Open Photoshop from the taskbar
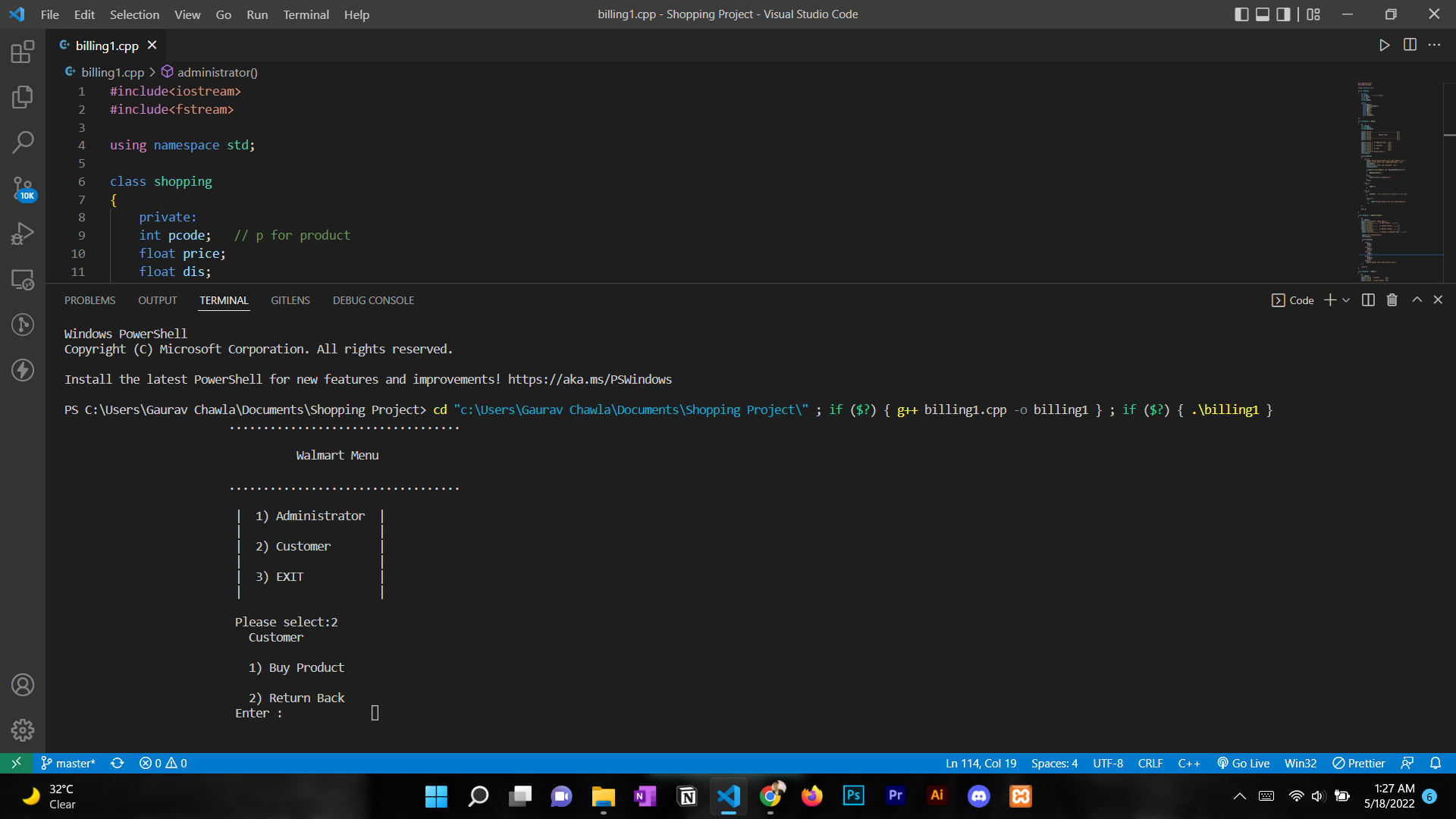This screenshot has height=819, width=1456. (x=853, y=796)
